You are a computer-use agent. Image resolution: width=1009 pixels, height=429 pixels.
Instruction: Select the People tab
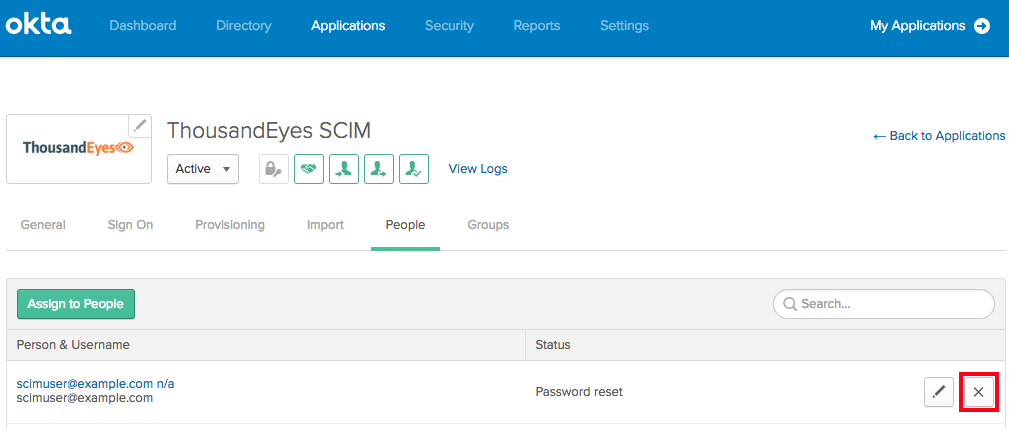(405, 225)
